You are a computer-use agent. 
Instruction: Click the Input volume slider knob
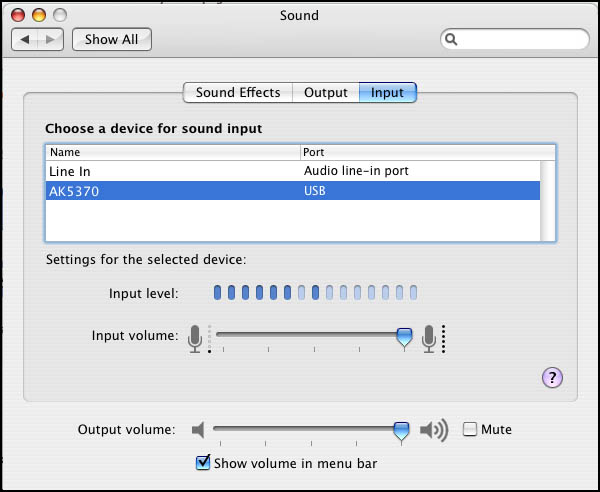pos(404,337)
